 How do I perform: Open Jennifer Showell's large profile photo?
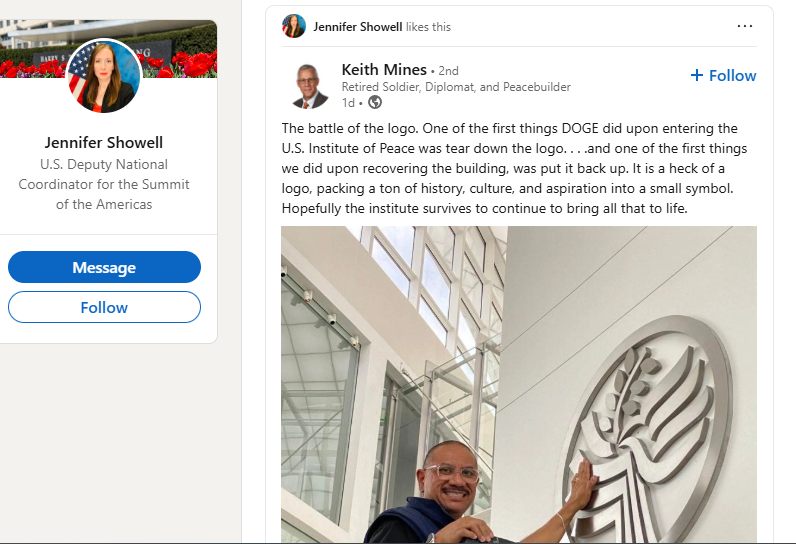coord(104,76)
